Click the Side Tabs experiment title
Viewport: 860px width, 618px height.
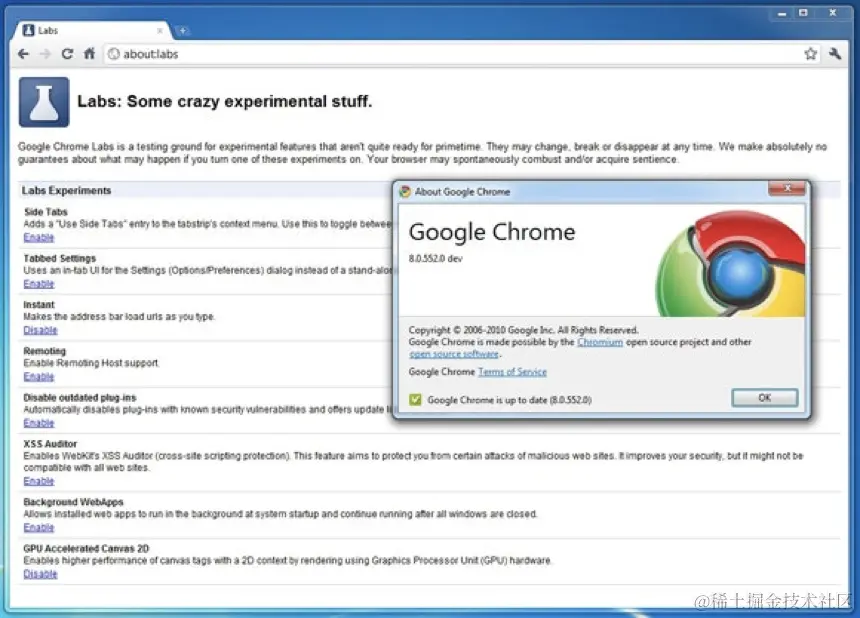[46, 212]
